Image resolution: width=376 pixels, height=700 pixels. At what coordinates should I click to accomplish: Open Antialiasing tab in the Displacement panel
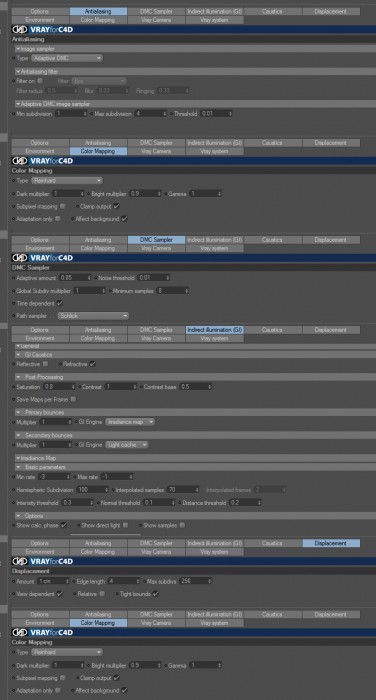click(98, 543)
